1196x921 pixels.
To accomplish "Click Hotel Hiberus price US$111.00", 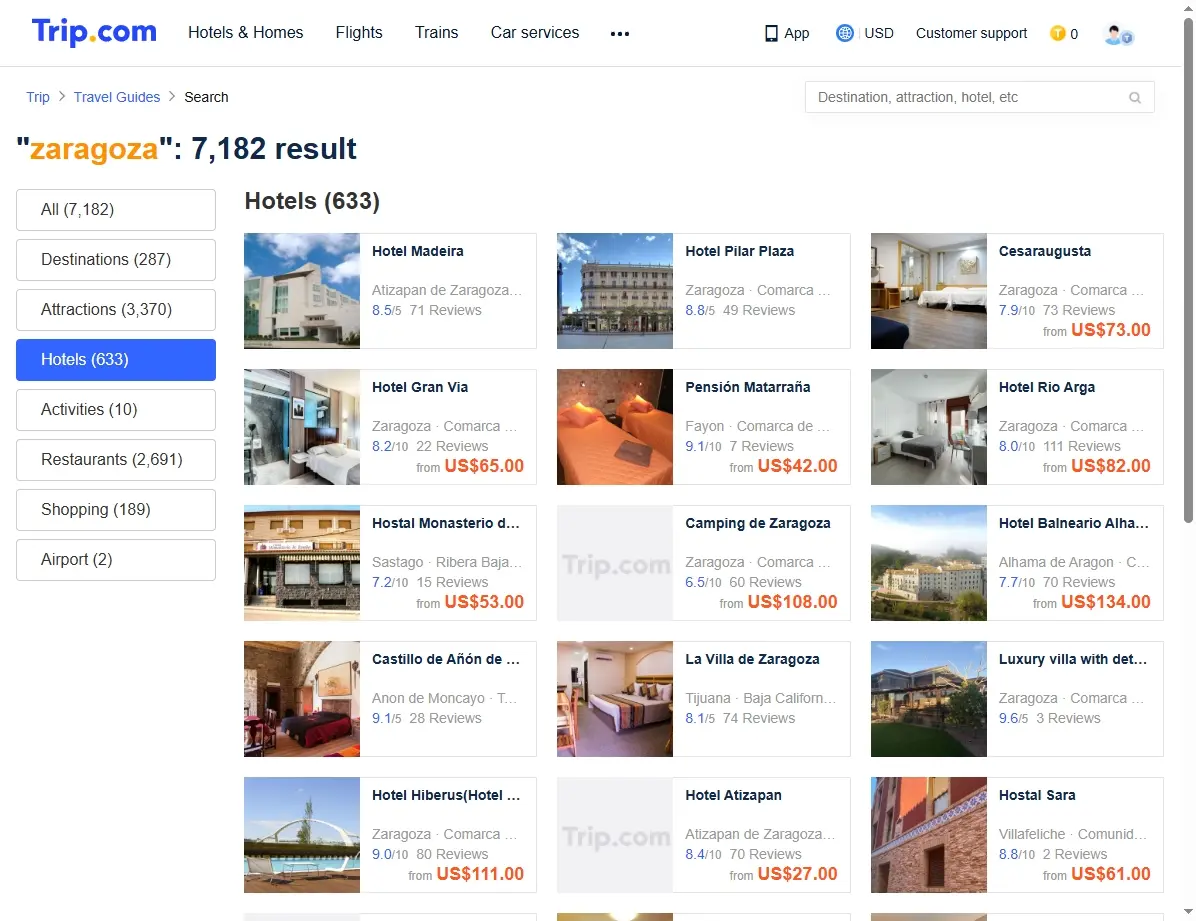I will click(480, 874).
